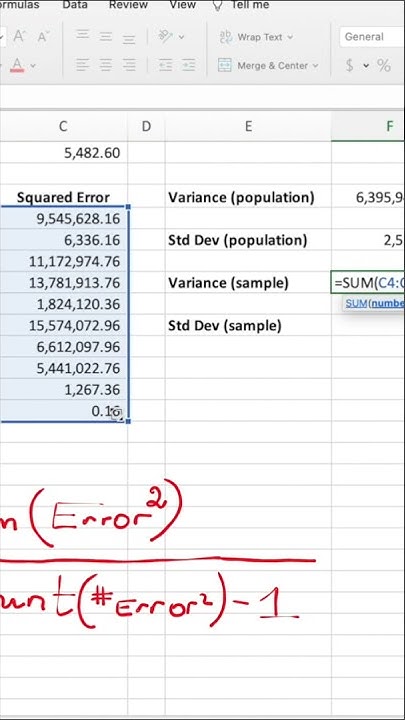
Task: Decrease font size with the small A
Action: (x=43, y=37)
